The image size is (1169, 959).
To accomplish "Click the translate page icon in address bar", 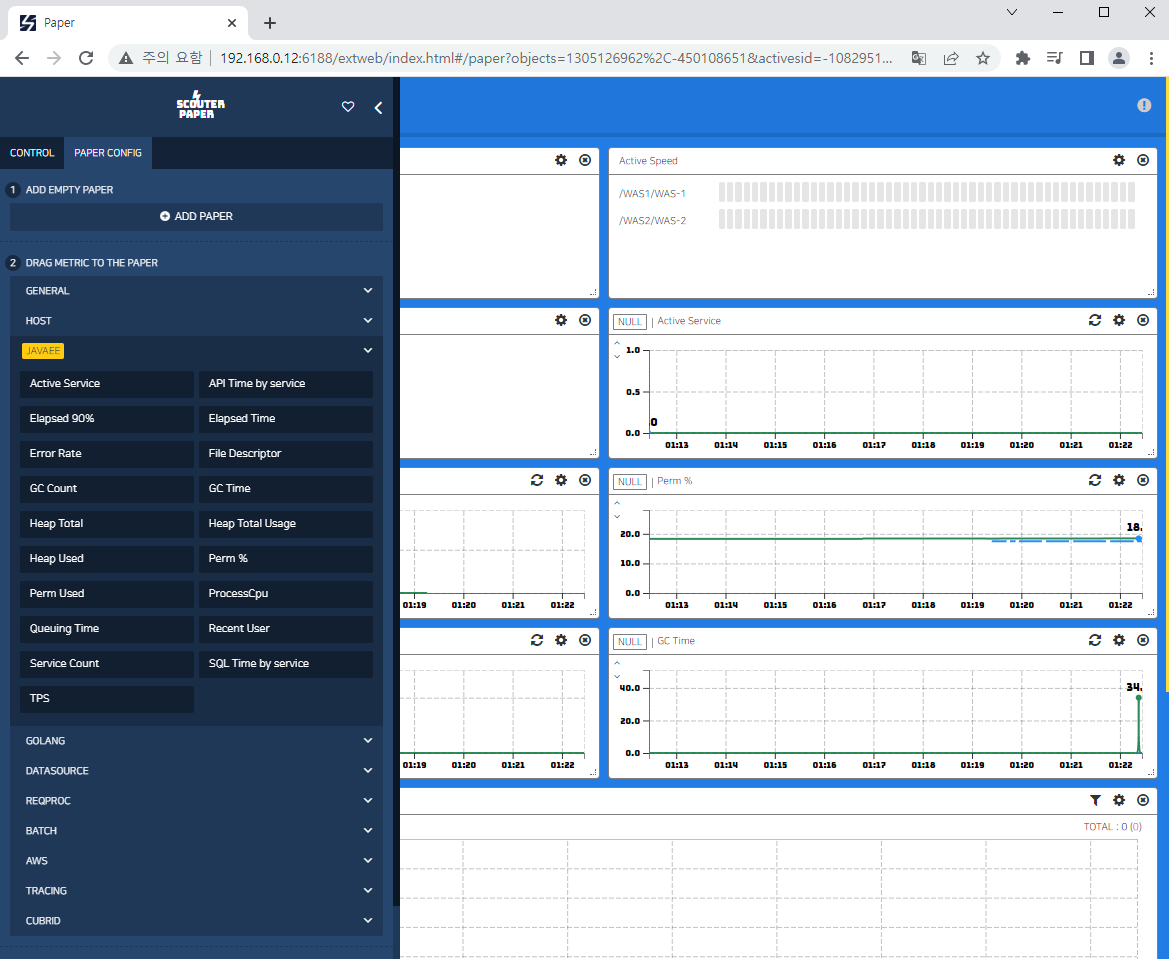I will click(x=918, y=58).
